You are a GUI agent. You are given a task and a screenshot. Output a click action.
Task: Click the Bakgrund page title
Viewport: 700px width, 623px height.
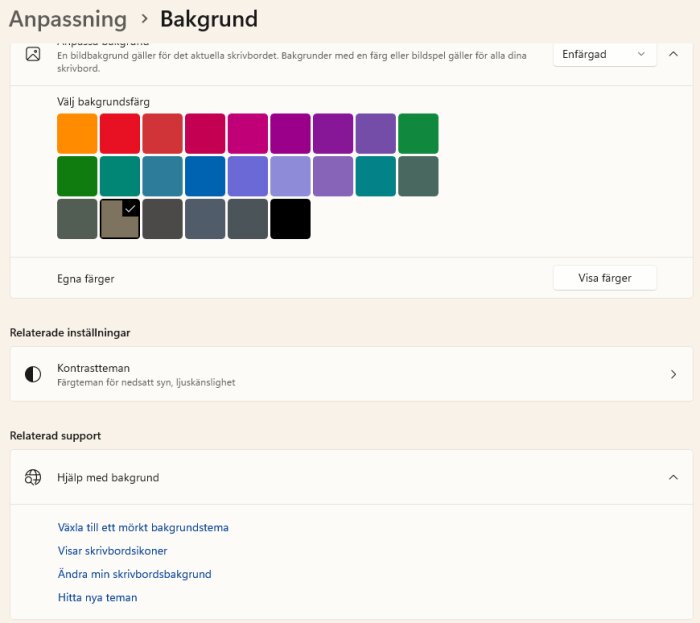(x=209, y=19)
